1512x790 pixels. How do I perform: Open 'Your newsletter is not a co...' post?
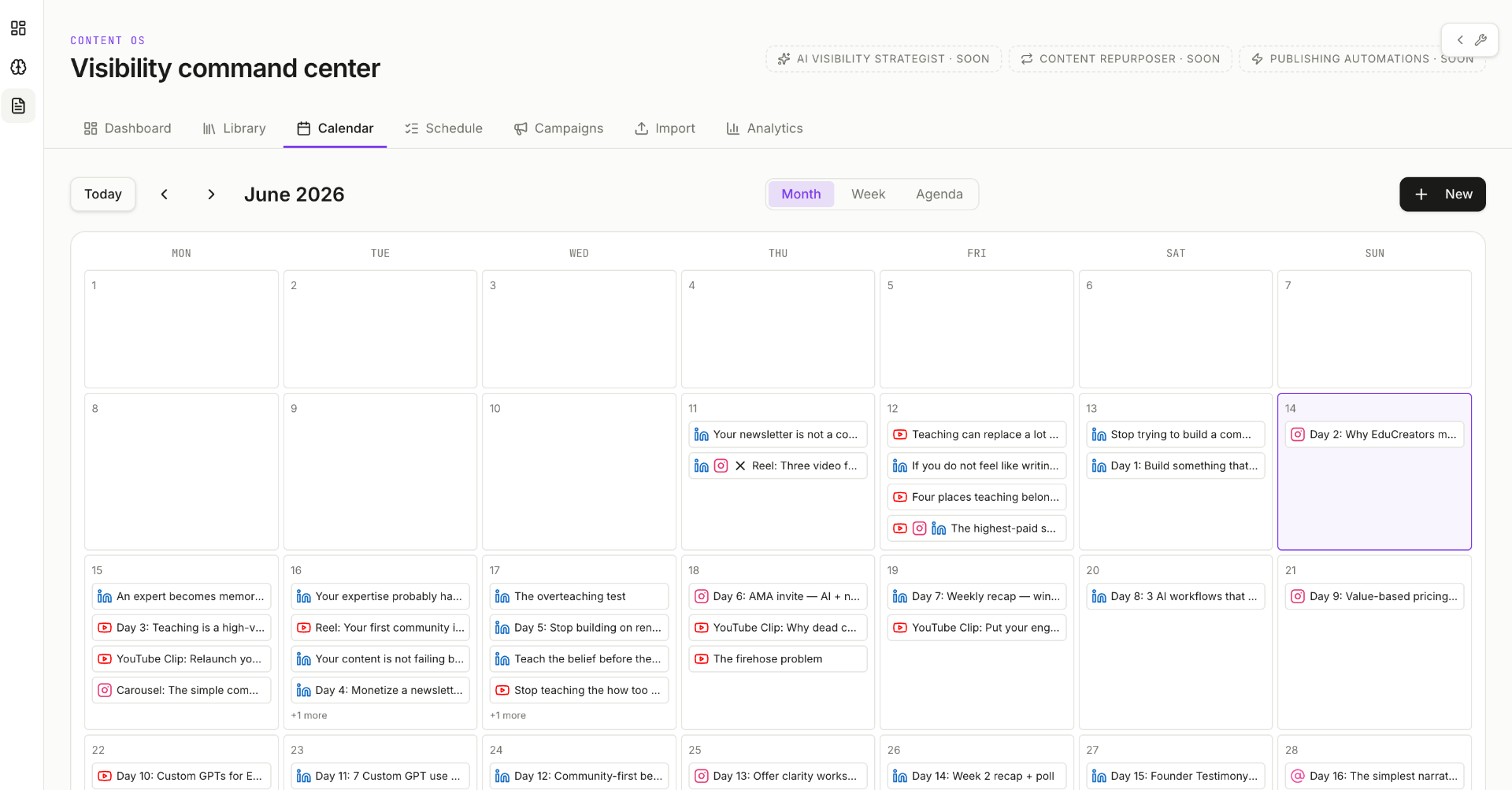pyautogui.click(x=778, y=435)
